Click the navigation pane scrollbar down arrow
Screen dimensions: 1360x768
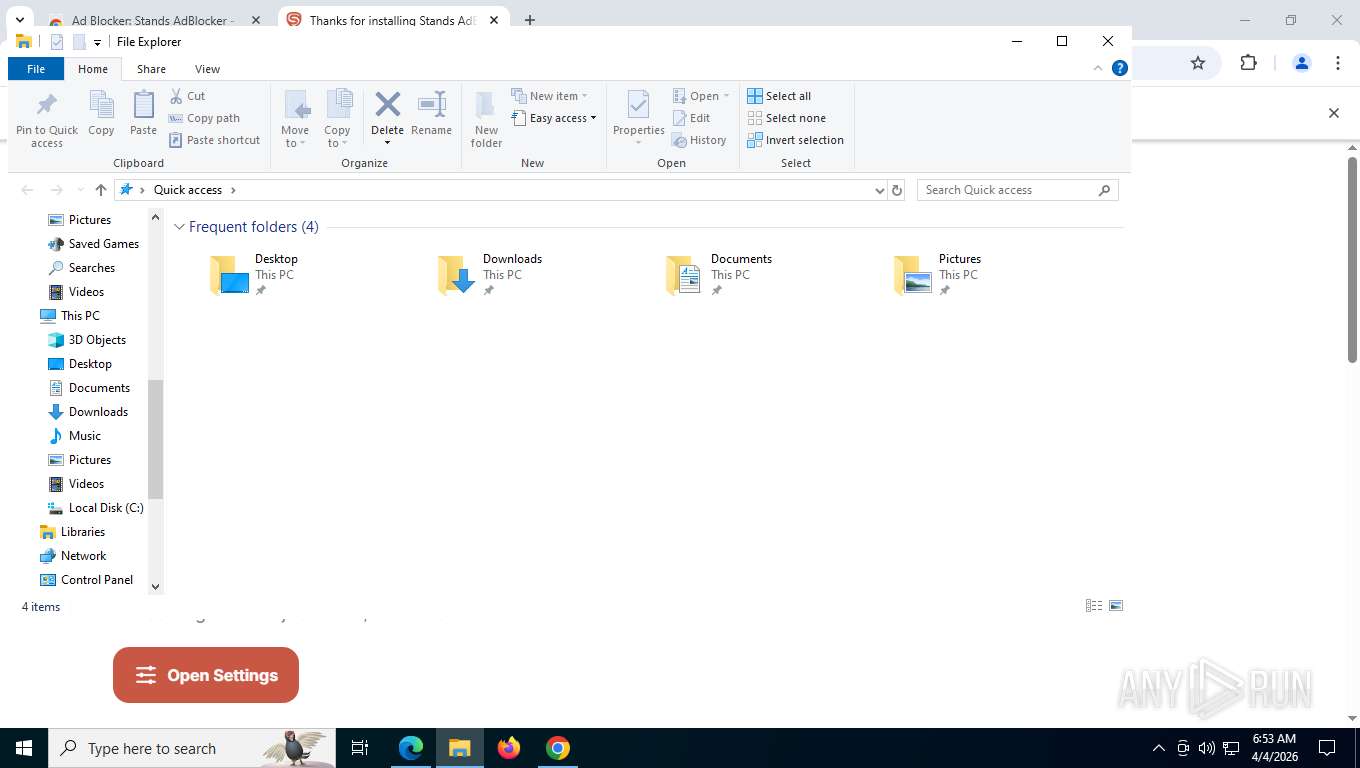[x=155, y=587]
